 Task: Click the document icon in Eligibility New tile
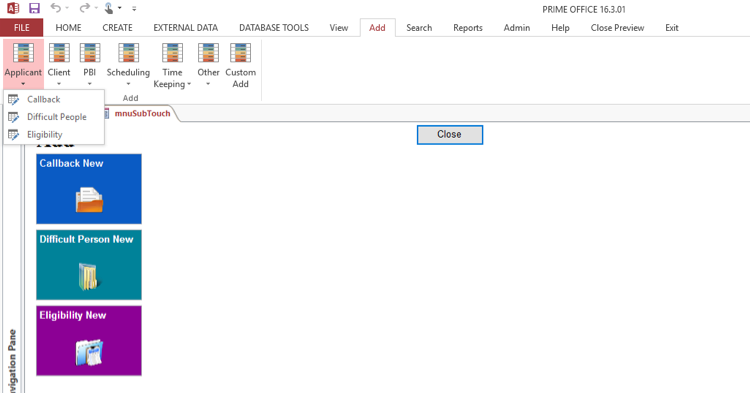coord(89,352)
